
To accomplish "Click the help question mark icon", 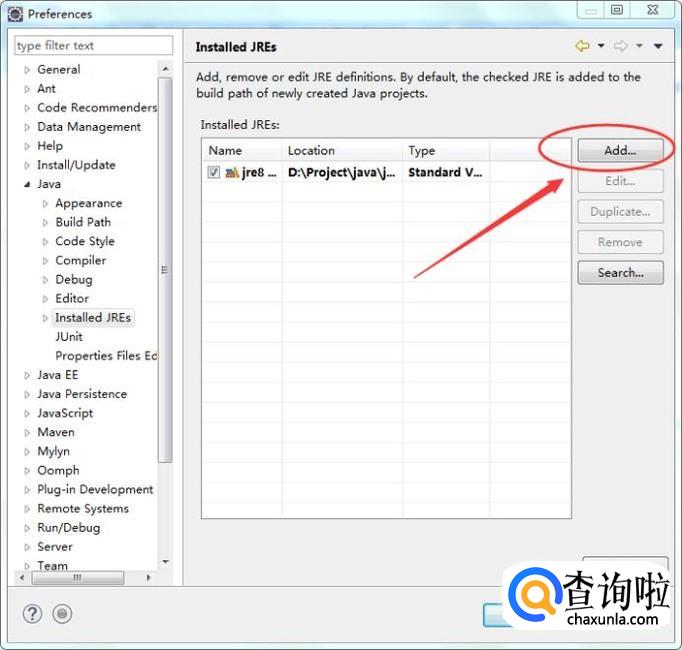I will [x=32, y=614].
